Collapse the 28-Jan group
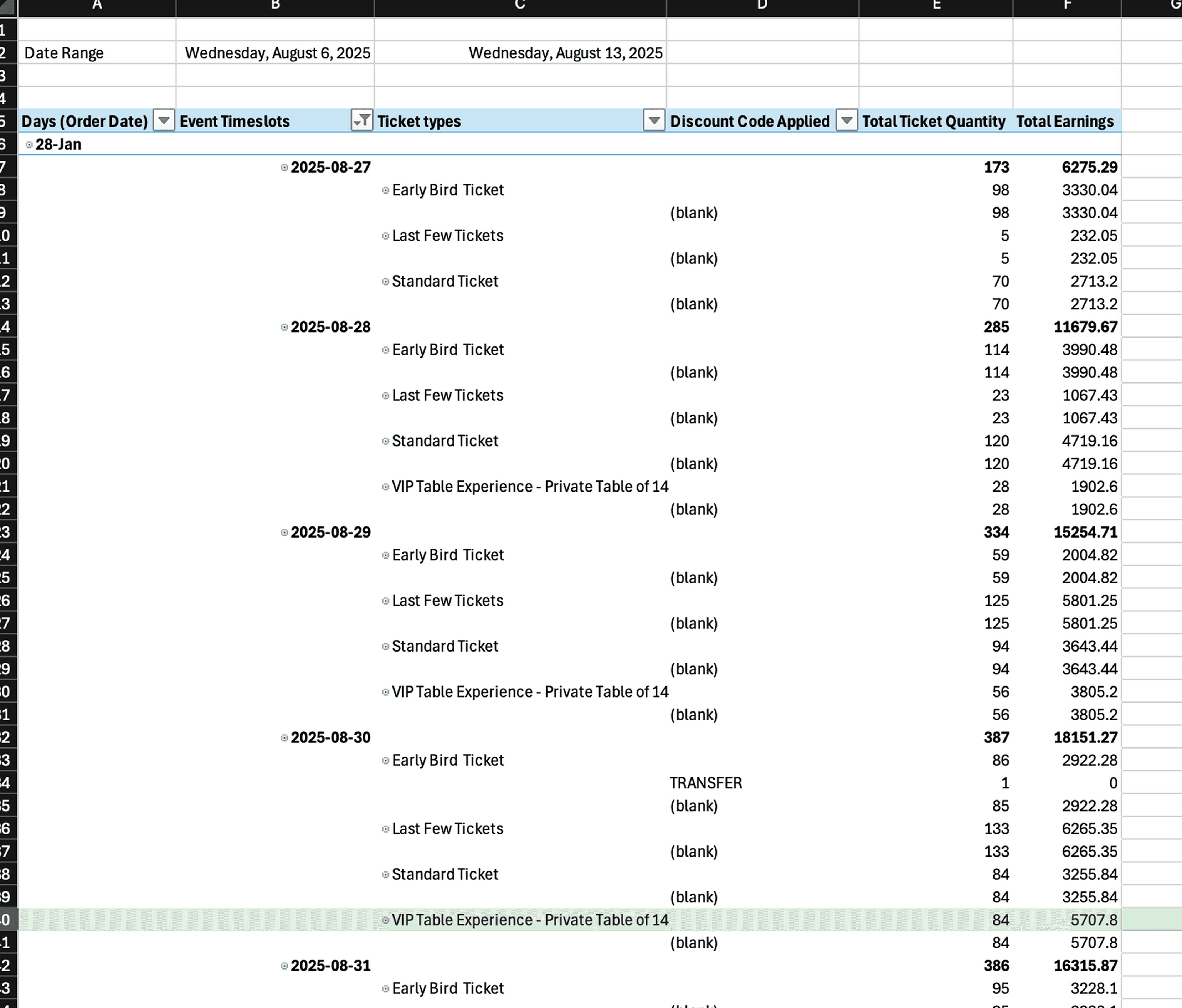The width and height of the screenshot is (1182, 1008). [x=29, y=145]
